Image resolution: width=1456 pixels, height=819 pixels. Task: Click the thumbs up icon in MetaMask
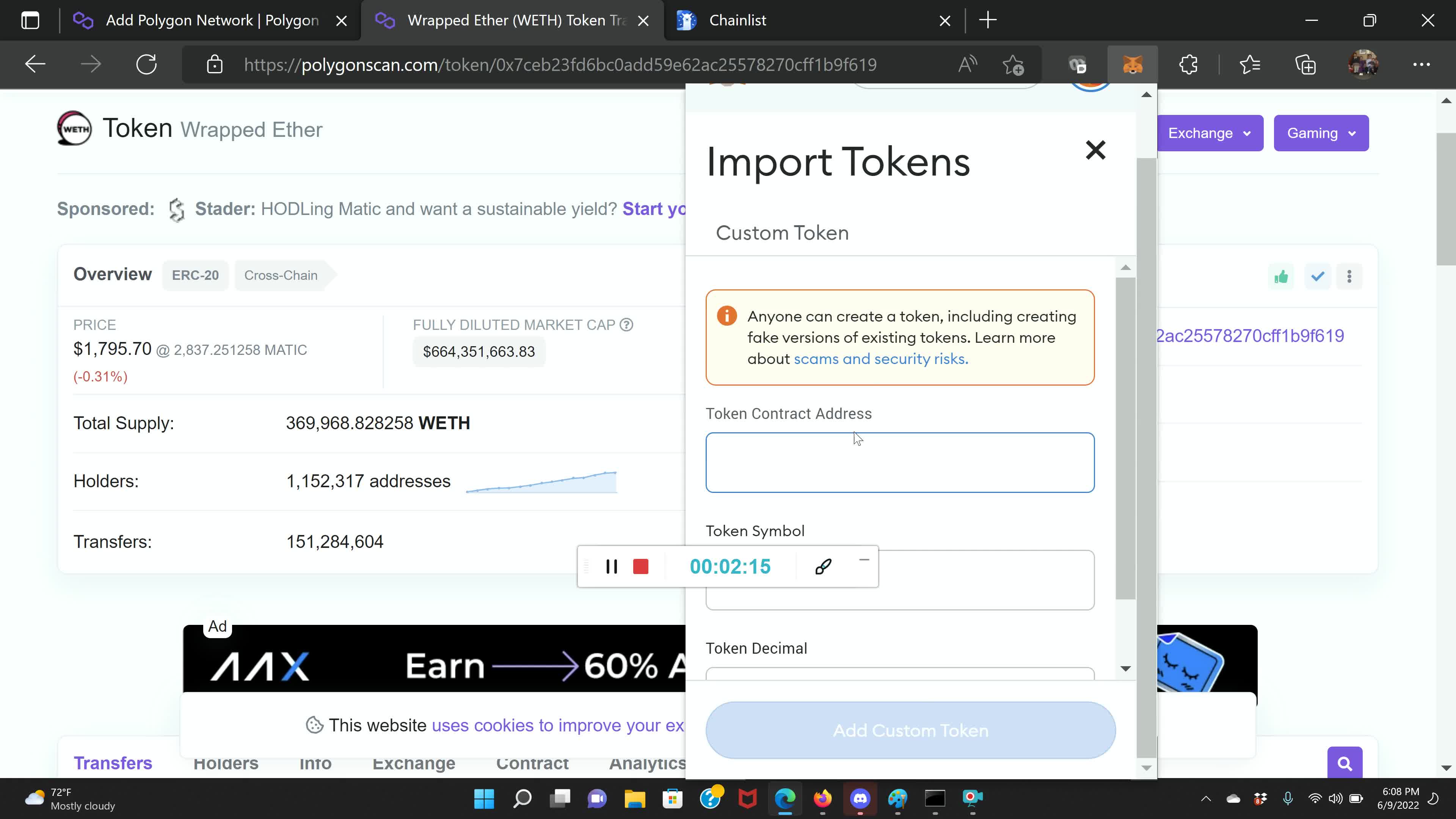coord(1281,276)
